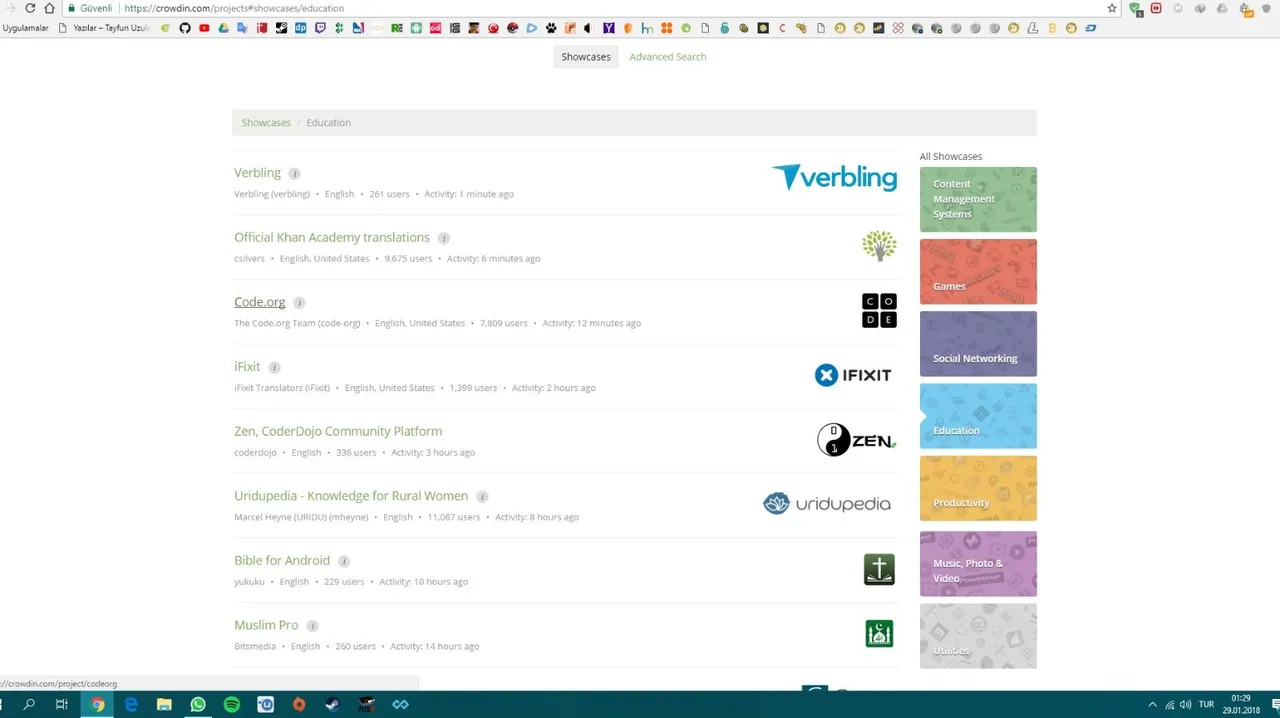
Task: Open the paw print bookmark icon
Action: (x=551, y=28)
